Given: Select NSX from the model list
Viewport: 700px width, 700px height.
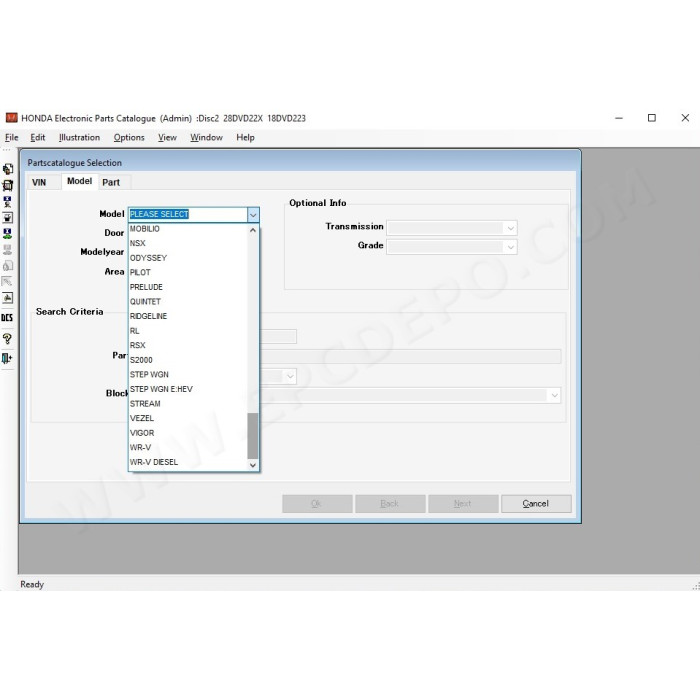Looking at the screenshot, I should point(188,243).
